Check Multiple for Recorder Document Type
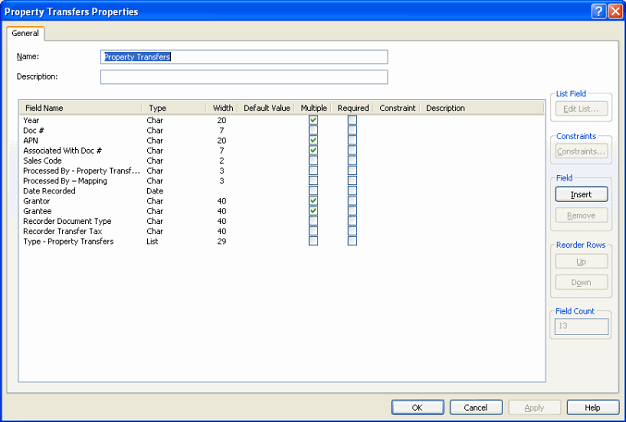 pos(313,221)
